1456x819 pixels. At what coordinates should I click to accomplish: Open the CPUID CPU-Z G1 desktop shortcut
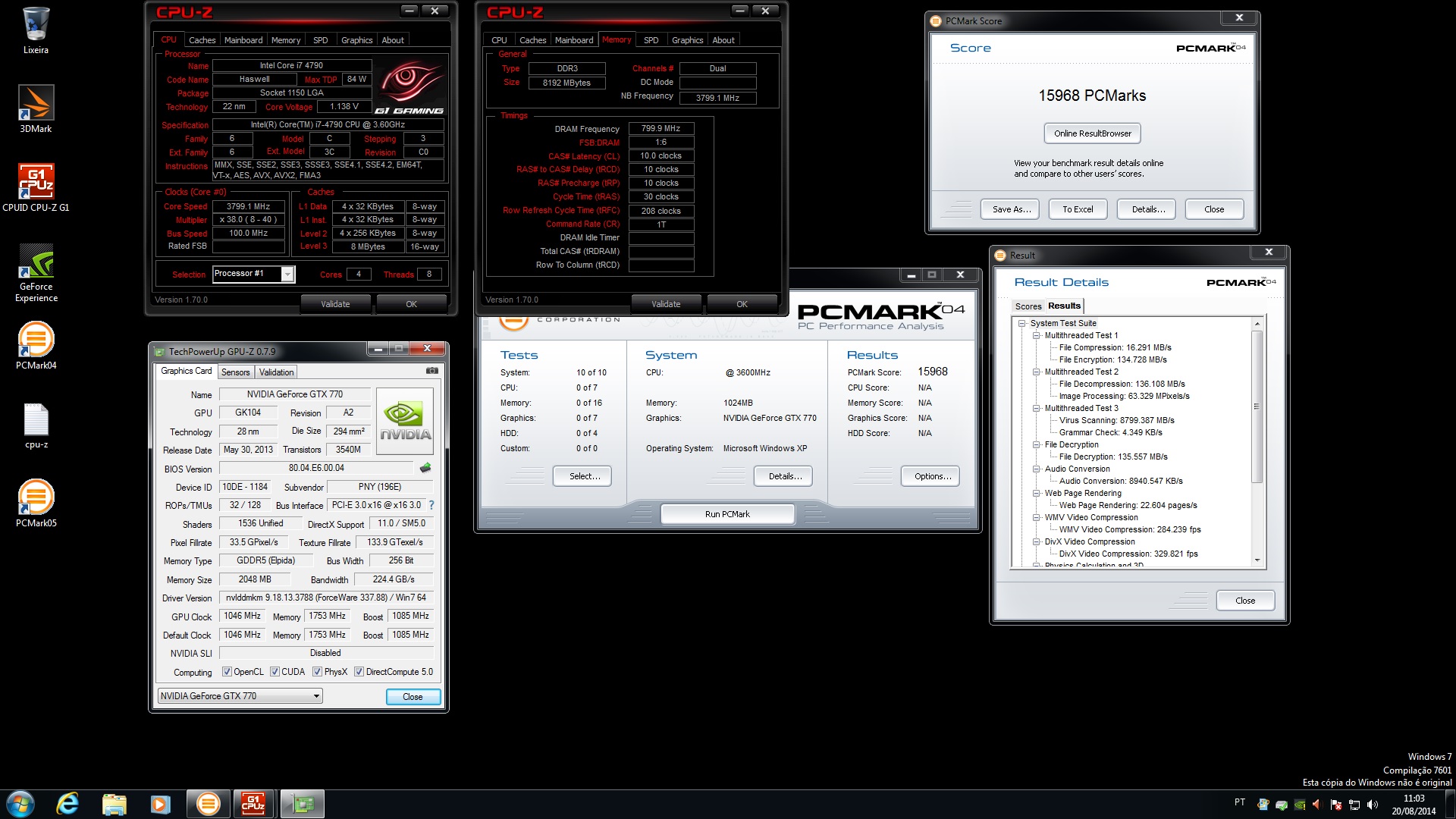(x=36, y=187)
